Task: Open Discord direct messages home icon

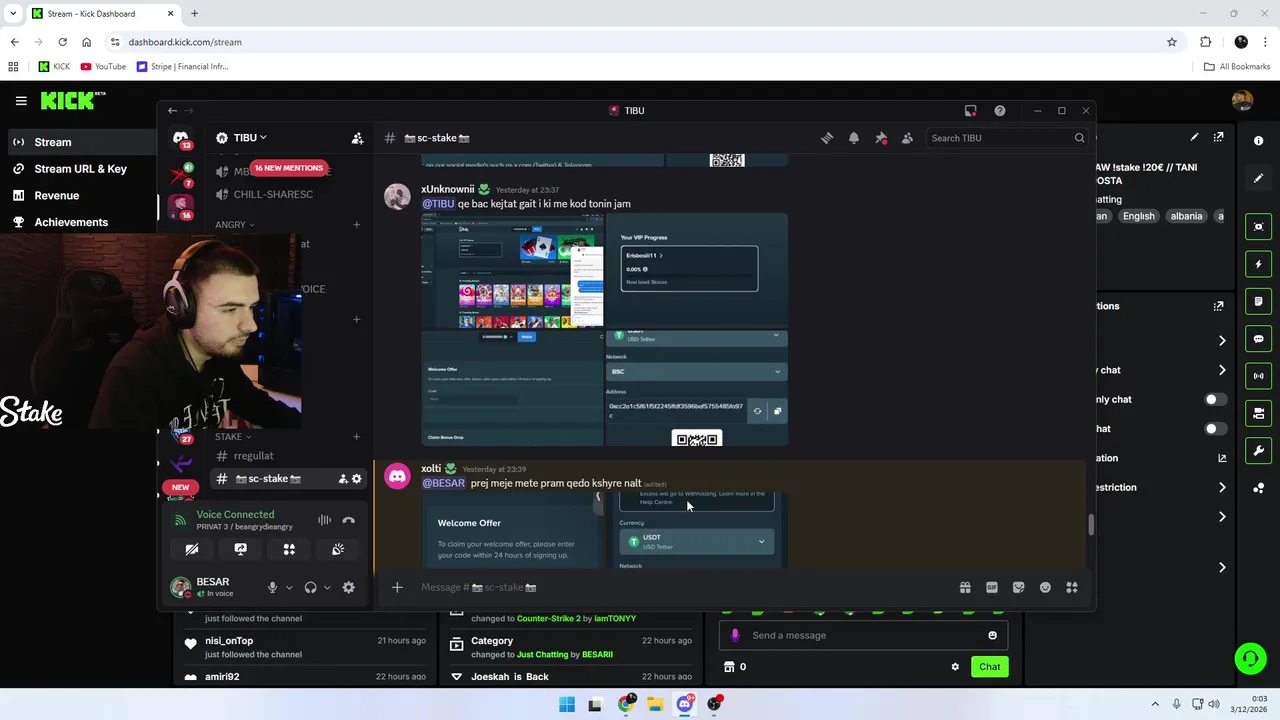Action: pyautogui.click(x=180, y=138)
